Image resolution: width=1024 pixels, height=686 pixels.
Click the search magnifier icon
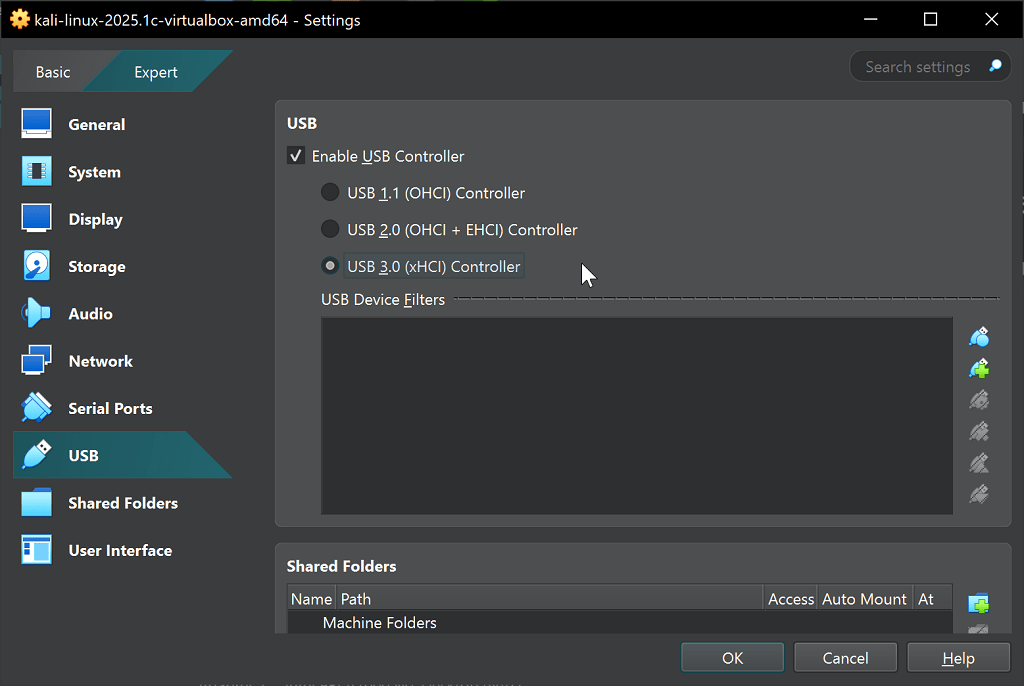click(x=995, y=66)
